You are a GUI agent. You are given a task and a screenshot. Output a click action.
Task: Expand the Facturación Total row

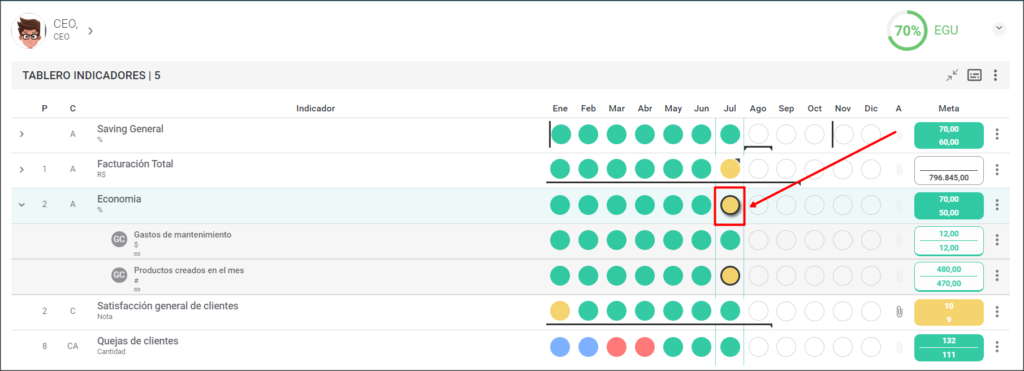coord(22,169)
